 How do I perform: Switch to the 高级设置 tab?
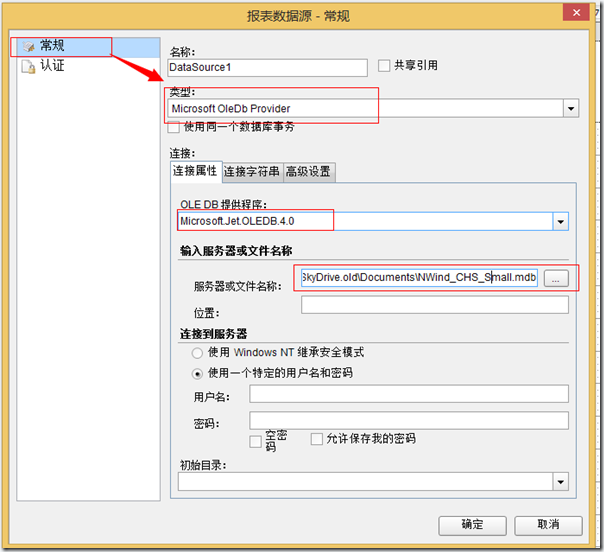[x=309, y=172]
